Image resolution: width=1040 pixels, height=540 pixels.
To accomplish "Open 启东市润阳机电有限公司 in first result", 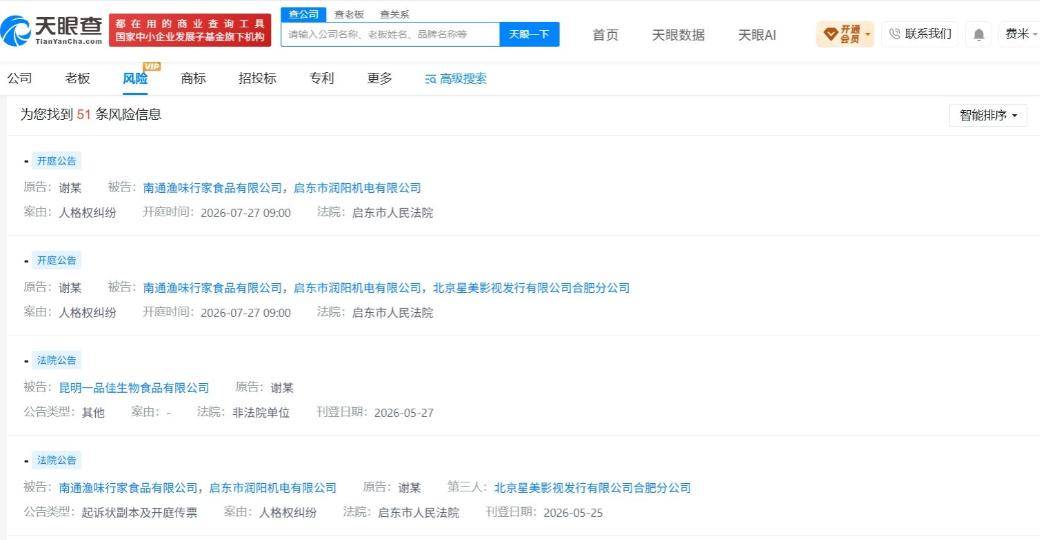I will pyautogui.click(x=358, y=188).
